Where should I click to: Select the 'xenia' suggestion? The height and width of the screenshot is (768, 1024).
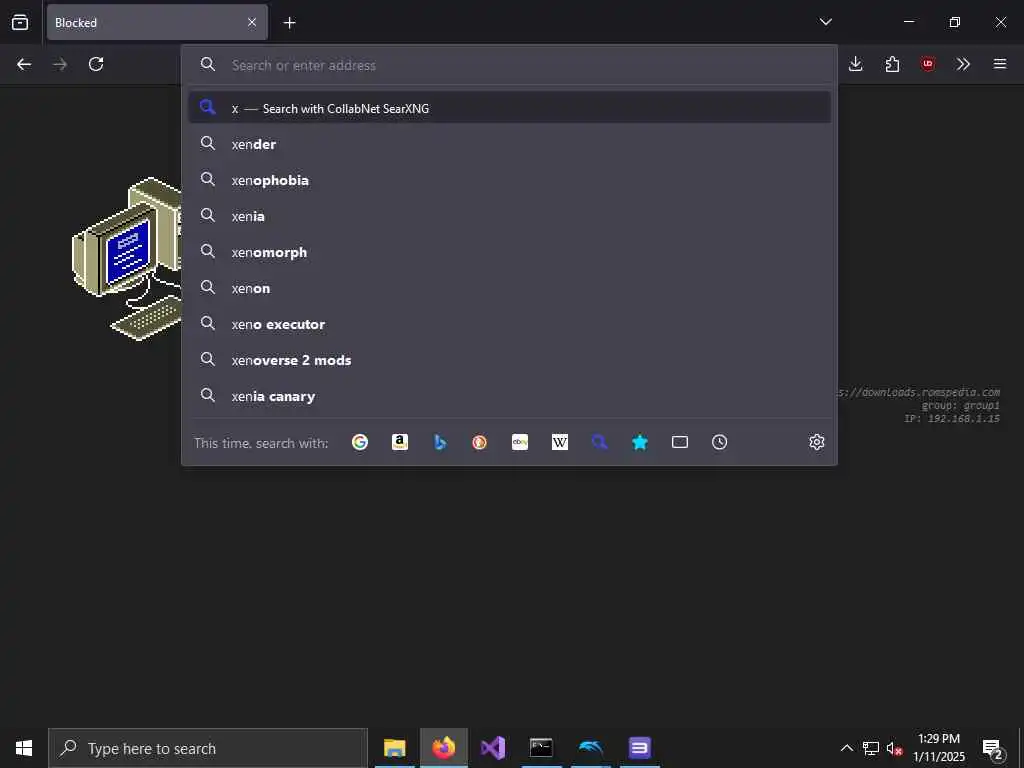coord(509,216)
